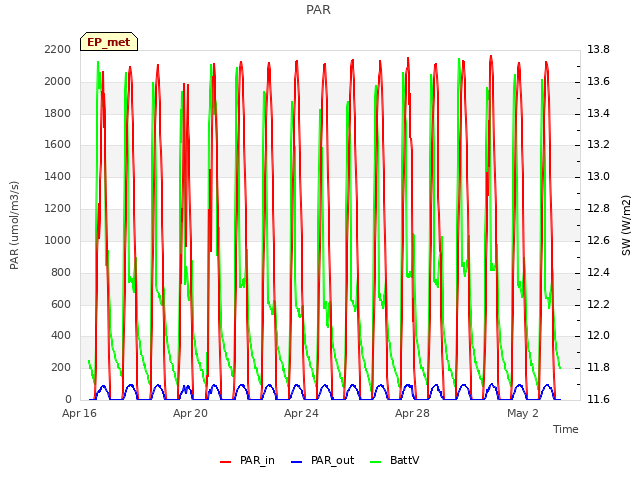
Task: Click the May 2 tick label
Action: 523,413
